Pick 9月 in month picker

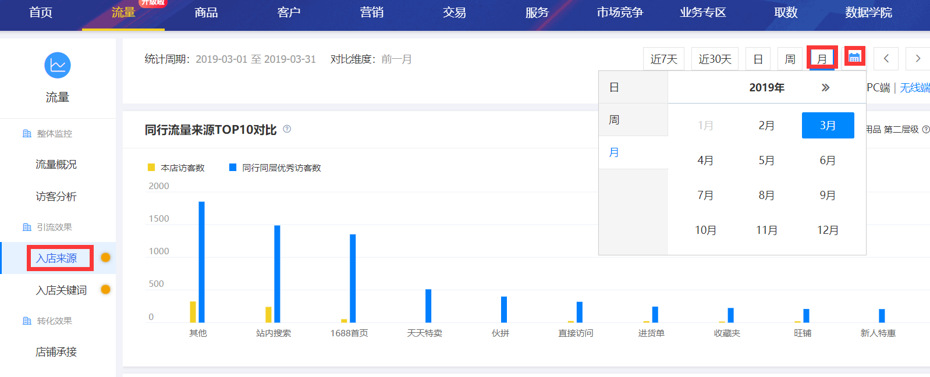click(x=828, y=195)
